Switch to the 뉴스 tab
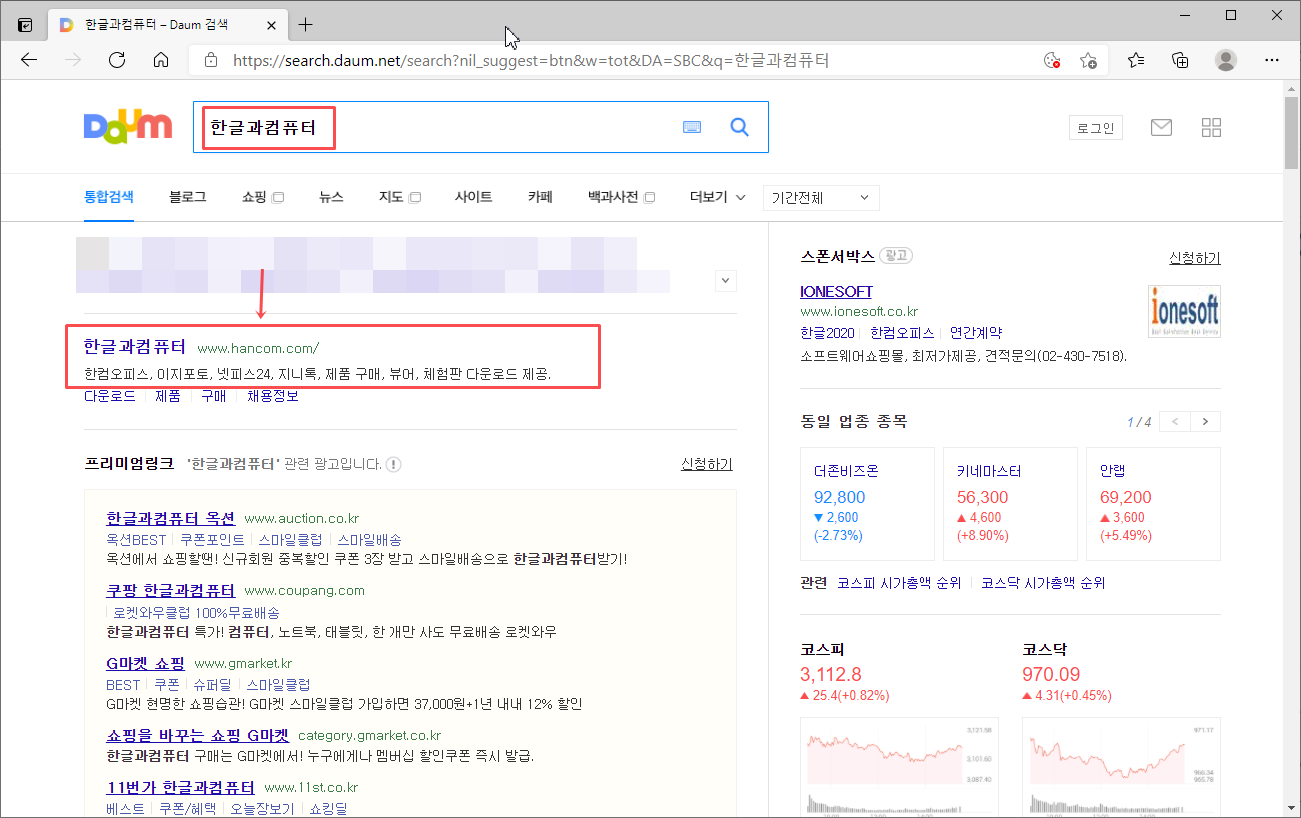1301x818 pixels. 331,197
